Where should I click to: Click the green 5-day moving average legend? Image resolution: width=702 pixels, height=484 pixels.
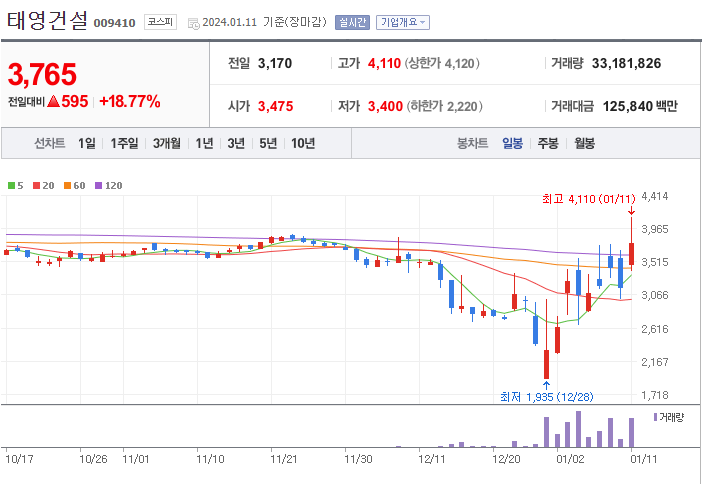(16, 185)
